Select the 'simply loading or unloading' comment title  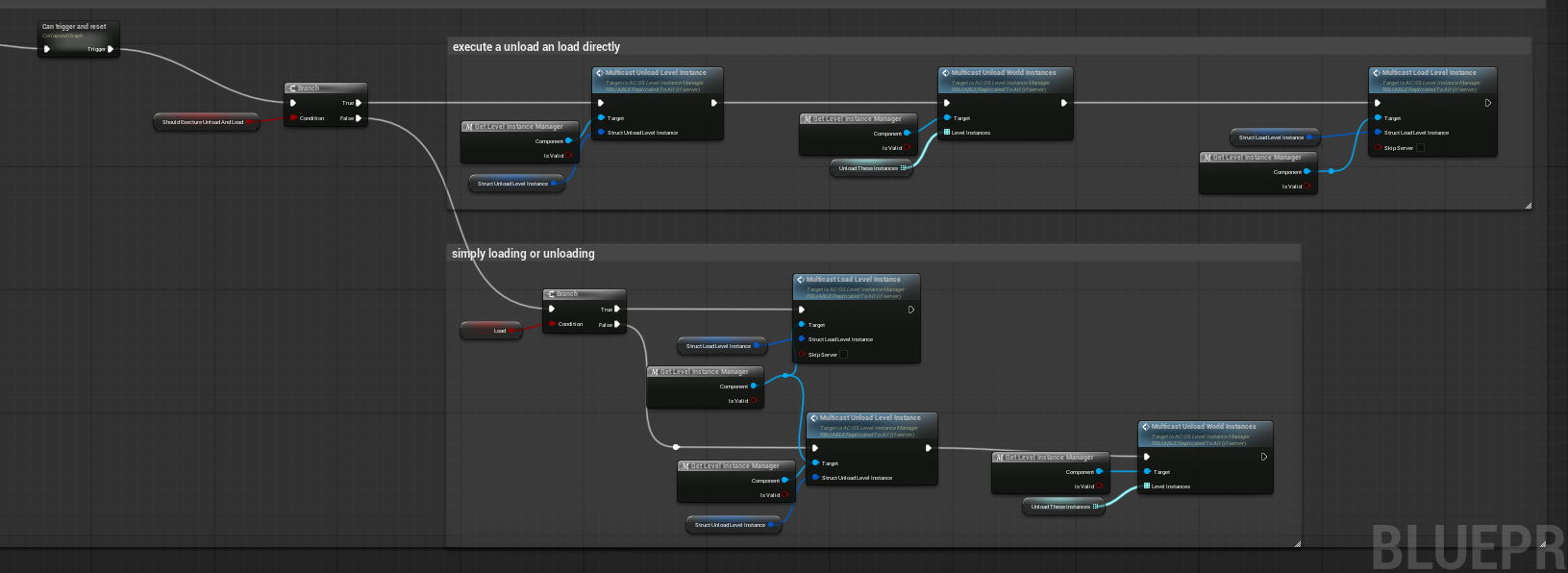[523, 254]
